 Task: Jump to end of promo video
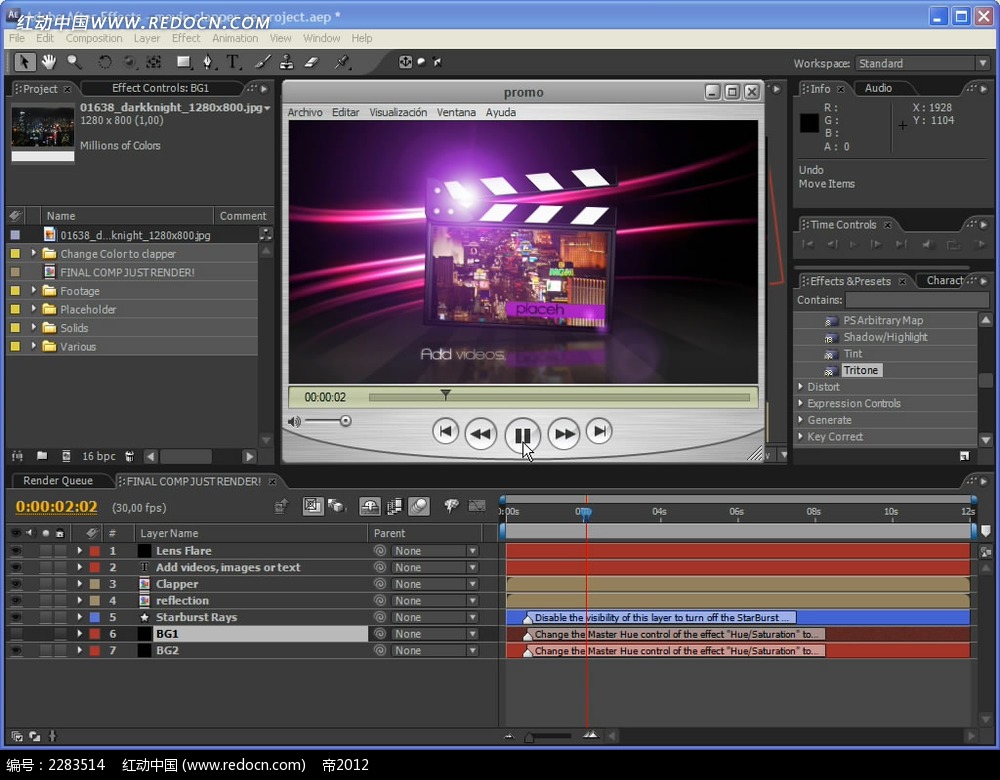tap(599, 432)
